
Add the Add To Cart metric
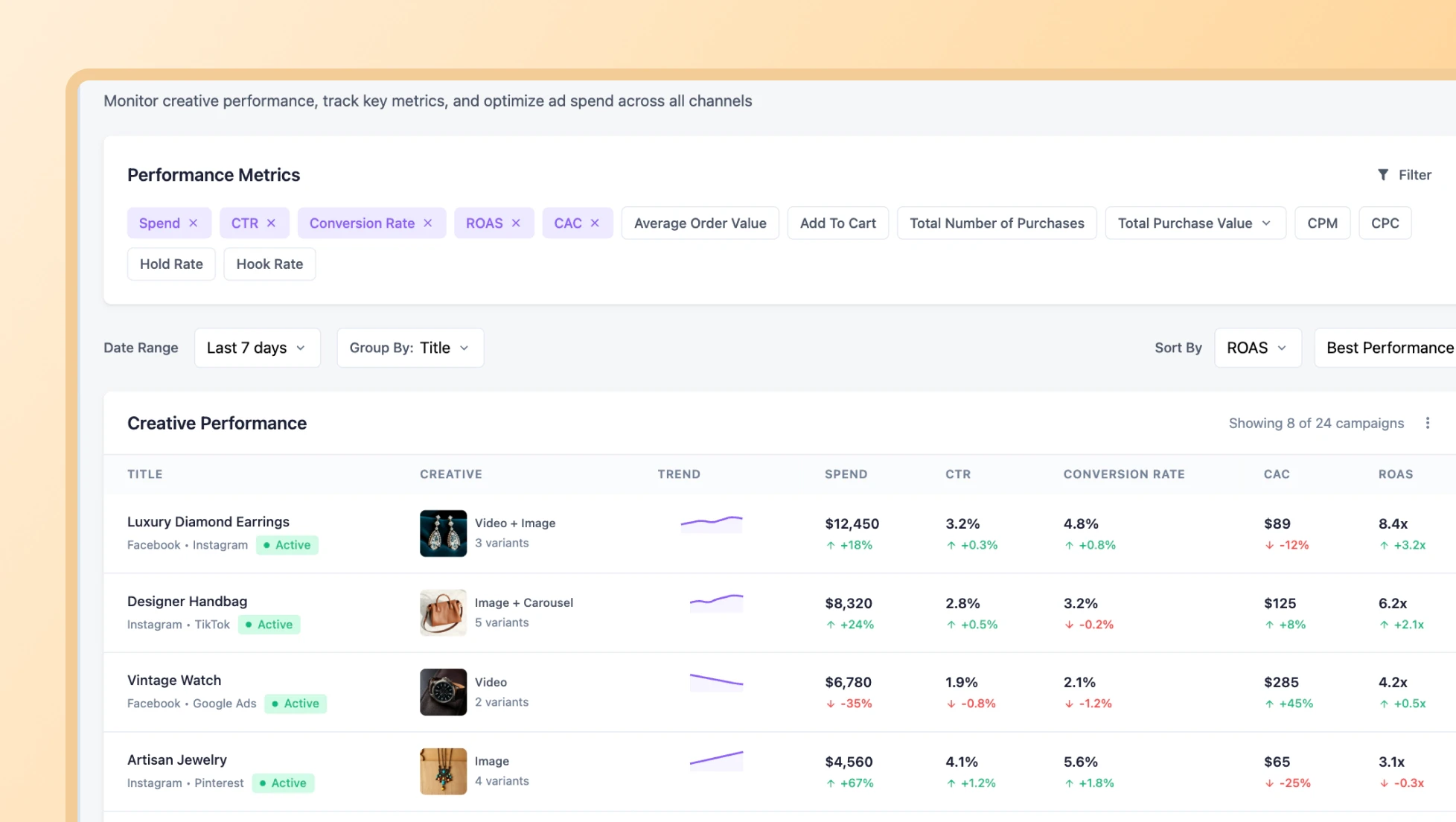pyautogui.click(x=837, y=223)
